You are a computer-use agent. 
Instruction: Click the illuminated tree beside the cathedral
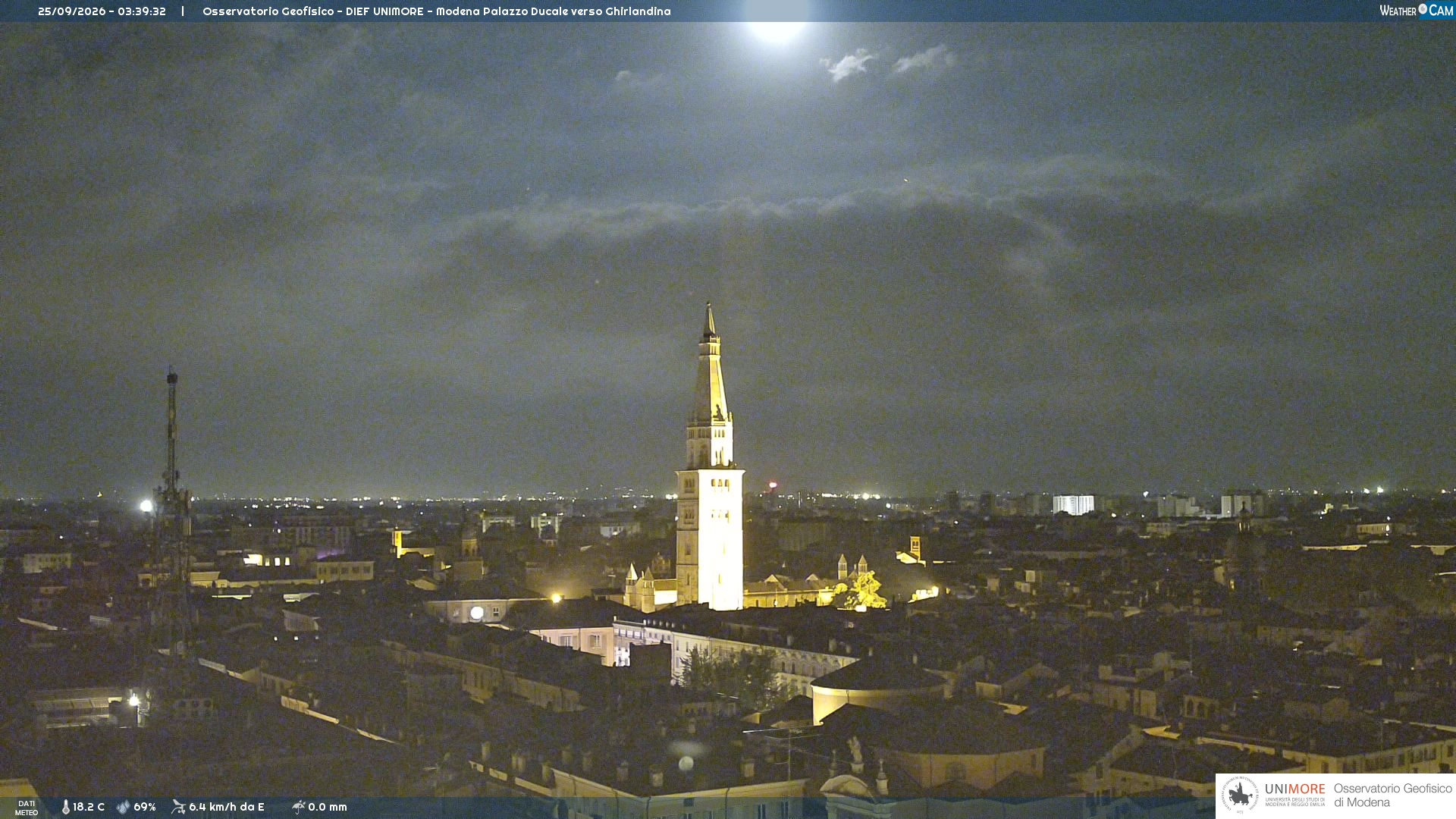(862, 591)
